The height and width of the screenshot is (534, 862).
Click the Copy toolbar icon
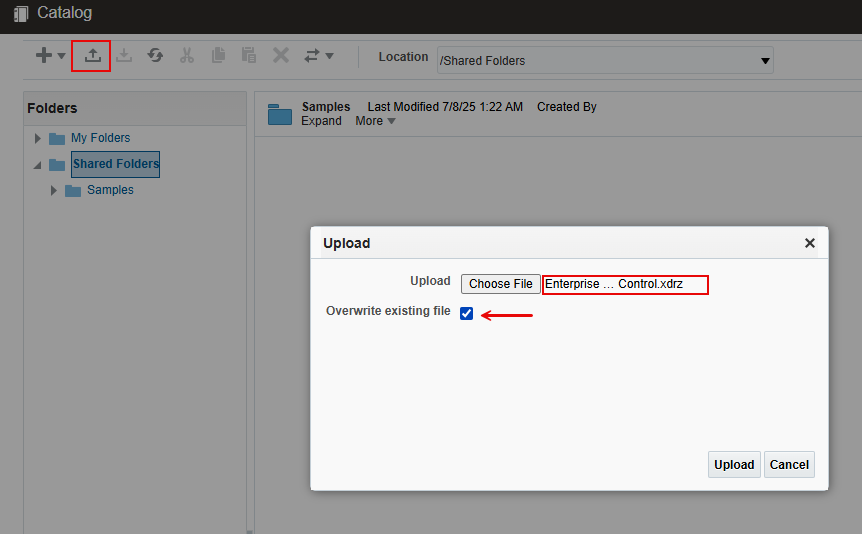pyautogui.click(x=218, y=55)
